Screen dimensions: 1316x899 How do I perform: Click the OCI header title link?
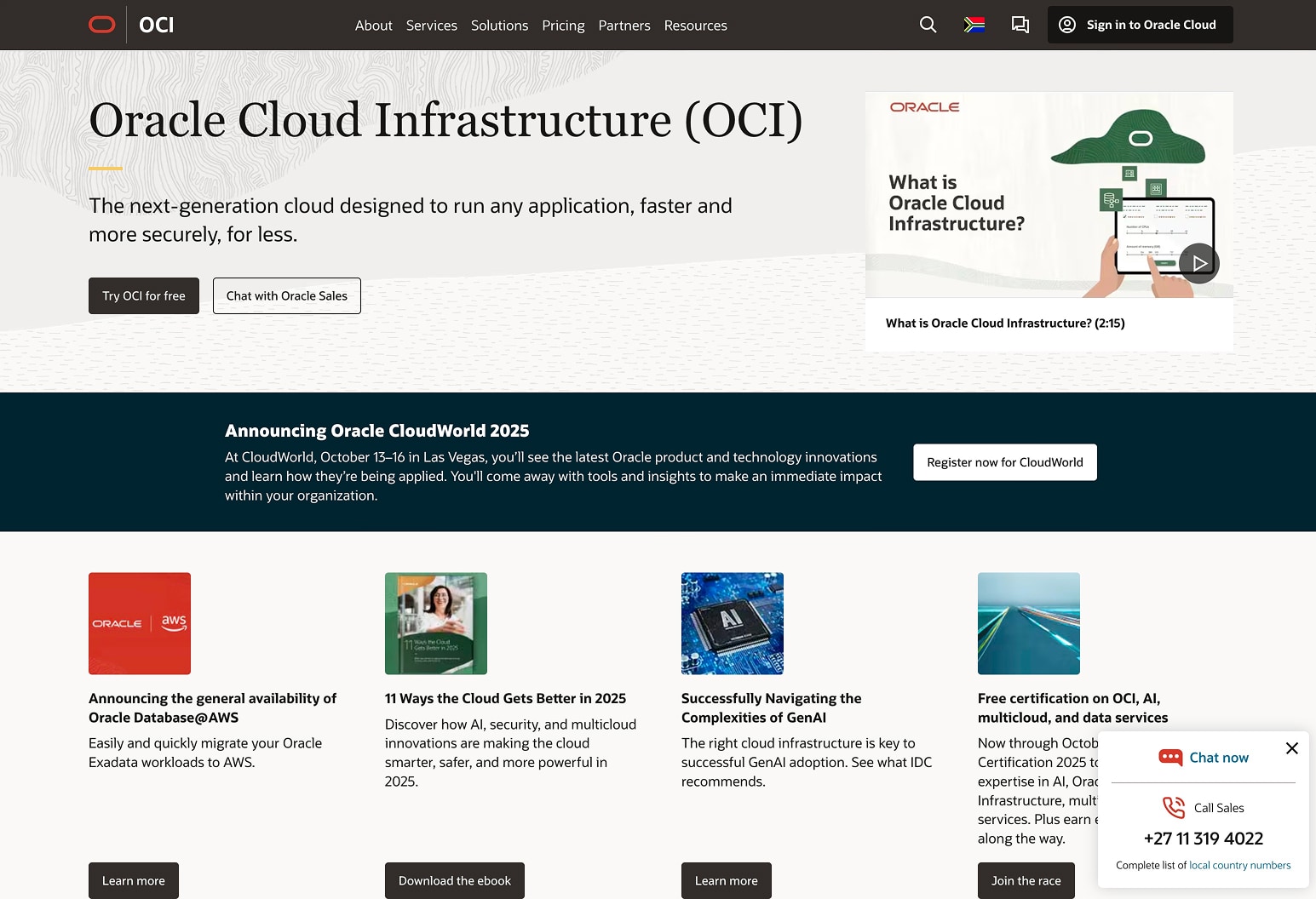tap(156, 25)
